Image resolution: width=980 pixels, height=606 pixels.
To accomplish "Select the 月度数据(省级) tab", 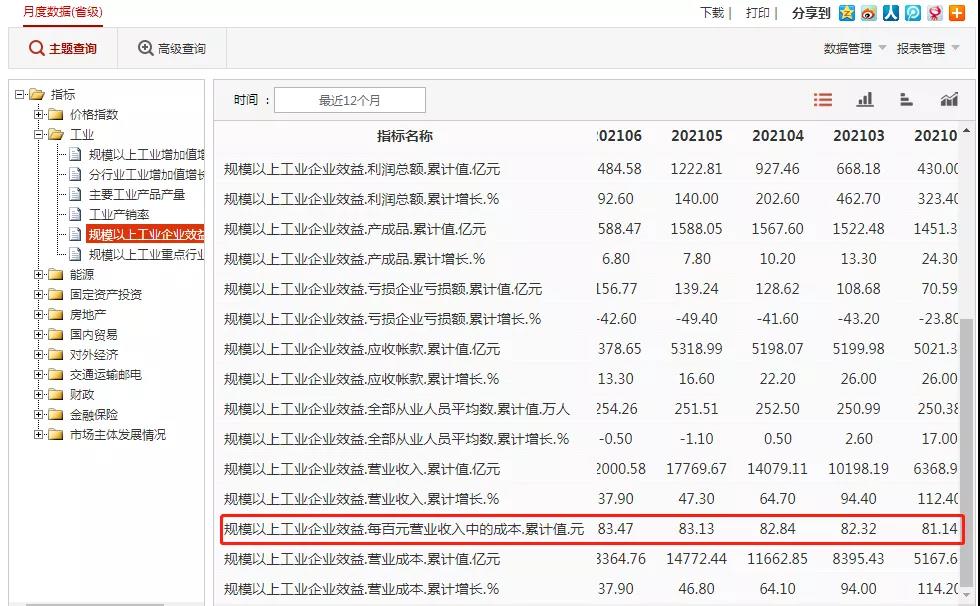I will pyautogui.click(x=62, y=12).
